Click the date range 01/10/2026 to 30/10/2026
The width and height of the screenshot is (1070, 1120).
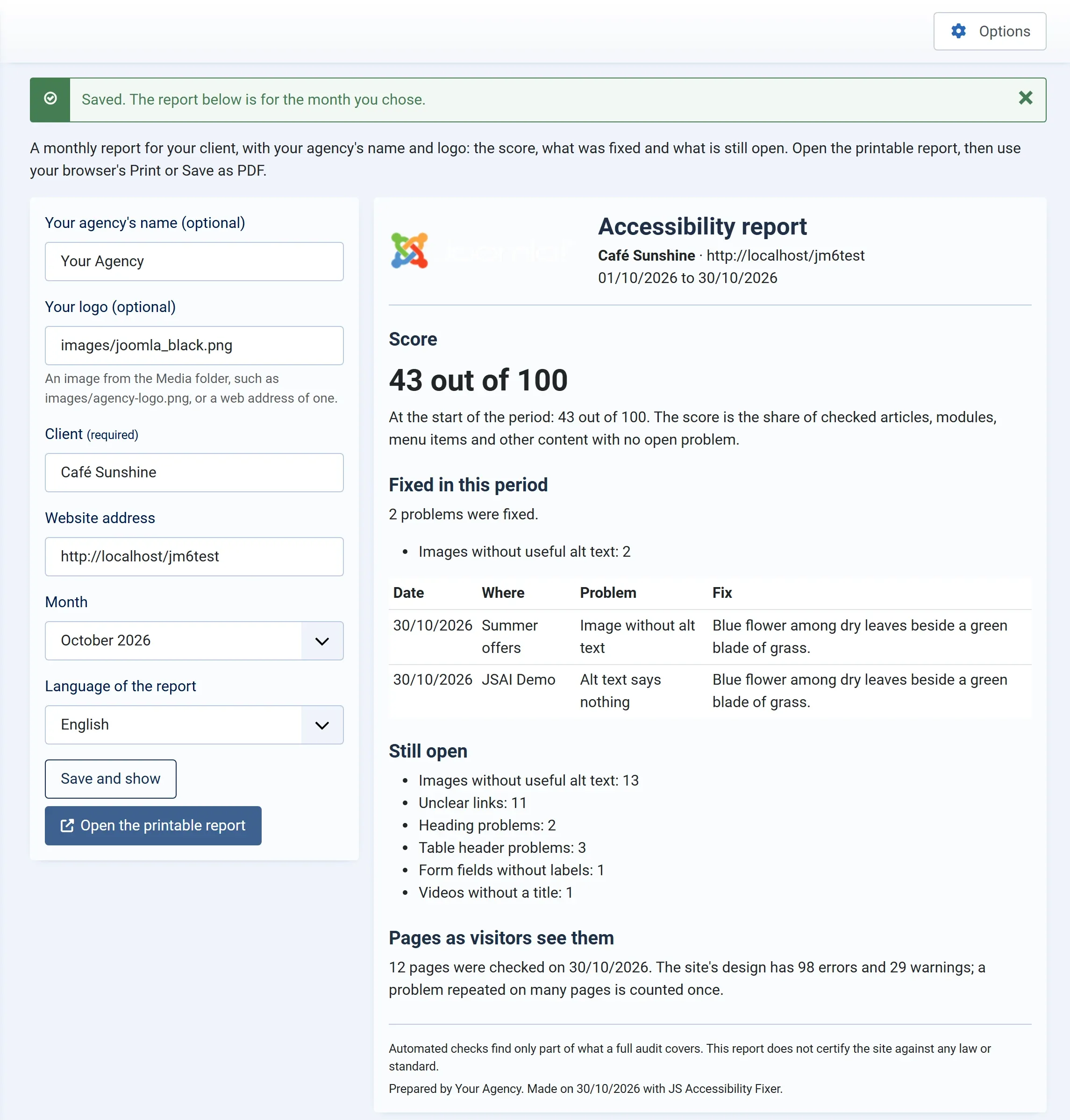687,278
